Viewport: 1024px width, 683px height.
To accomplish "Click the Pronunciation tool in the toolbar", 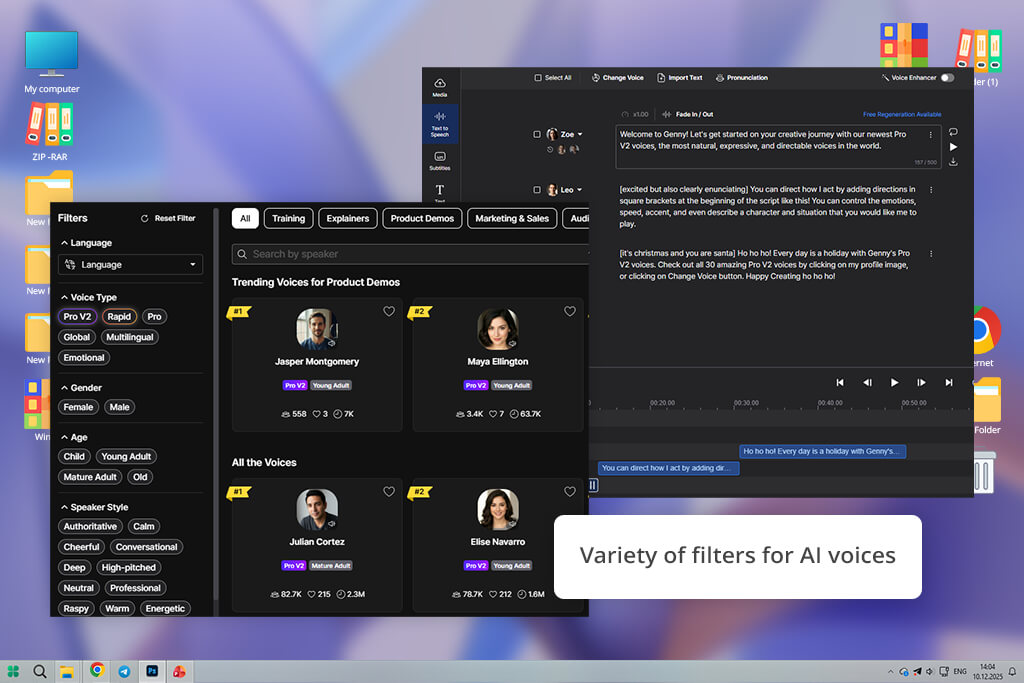I will coord(741,77).
